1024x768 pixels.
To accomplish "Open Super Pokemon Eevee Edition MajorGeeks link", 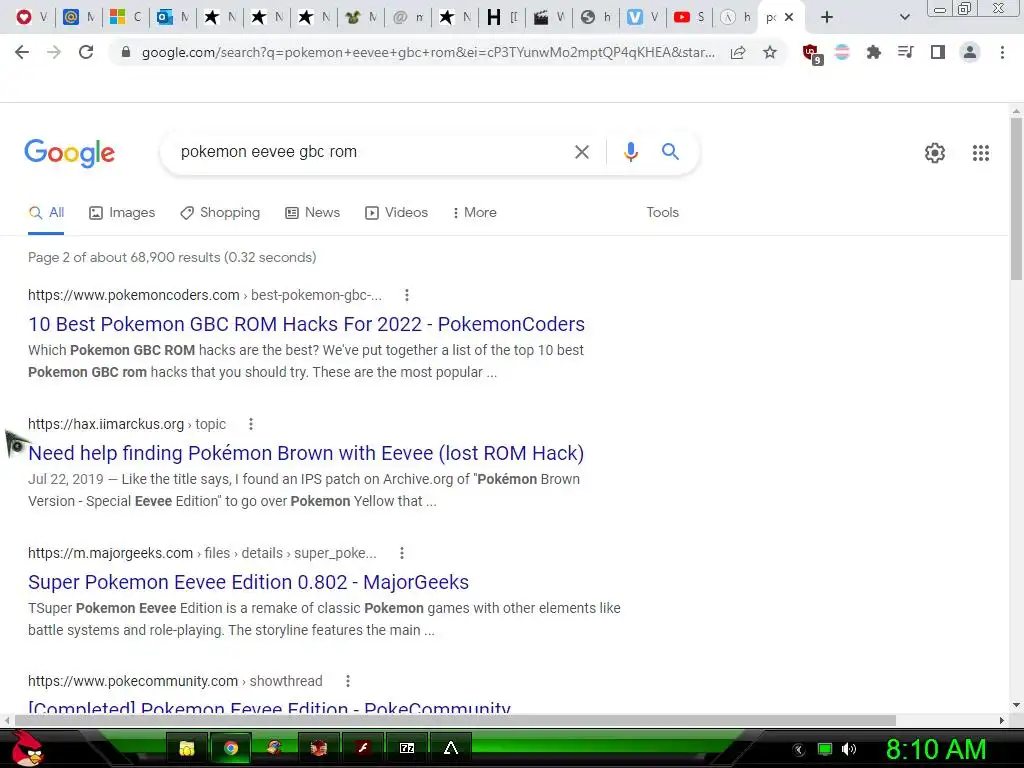I will [248, 582].
